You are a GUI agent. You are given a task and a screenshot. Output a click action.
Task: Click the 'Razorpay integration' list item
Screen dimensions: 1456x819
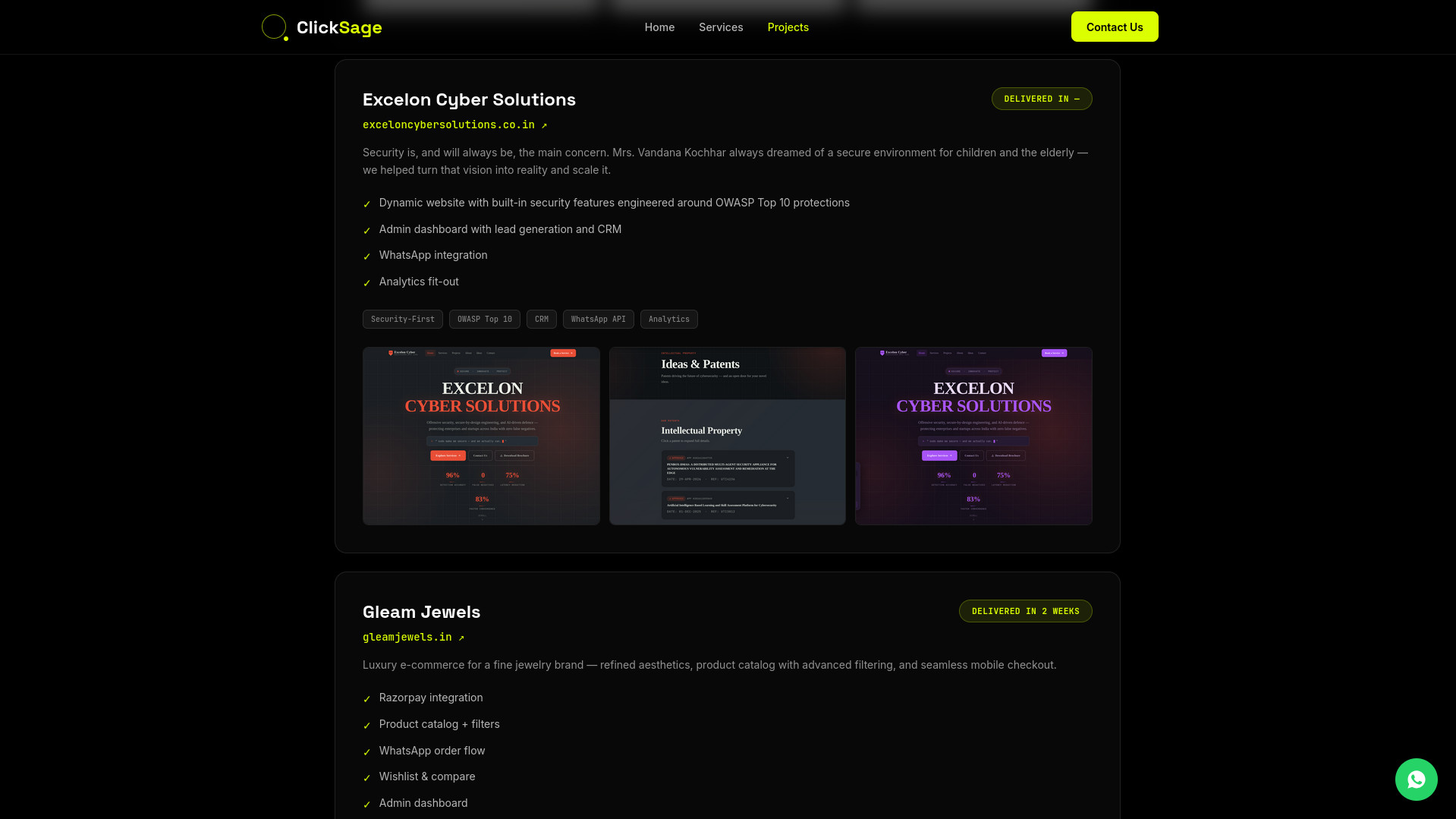[431, 698]
